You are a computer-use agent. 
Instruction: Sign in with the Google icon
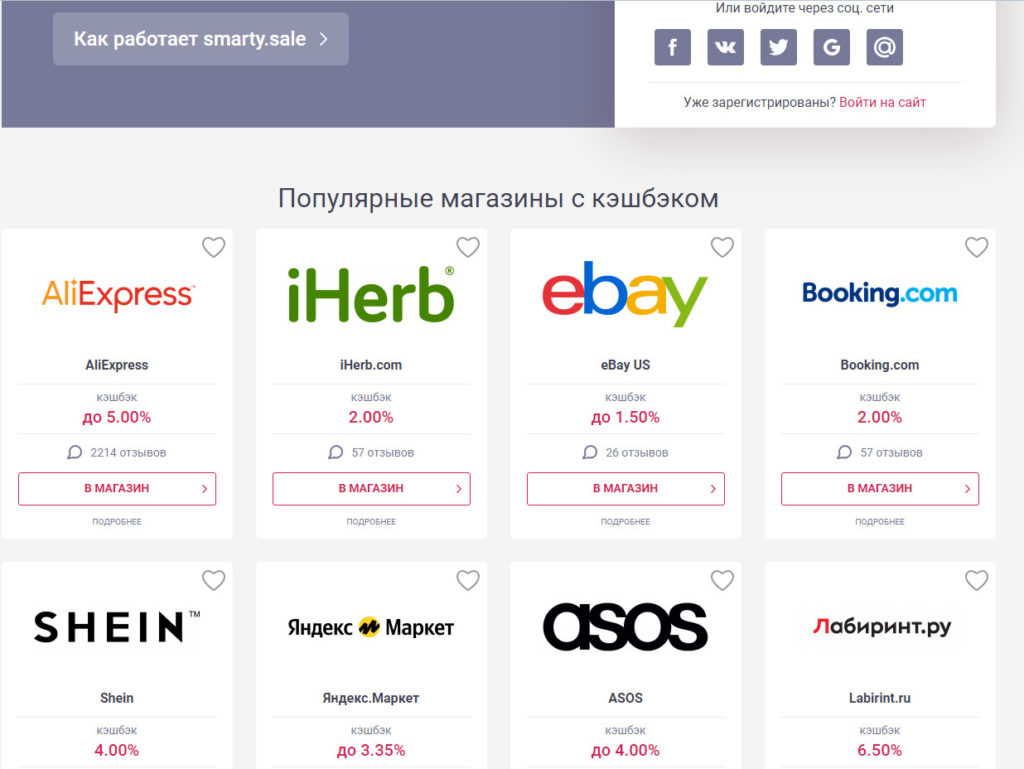(831, 47)
